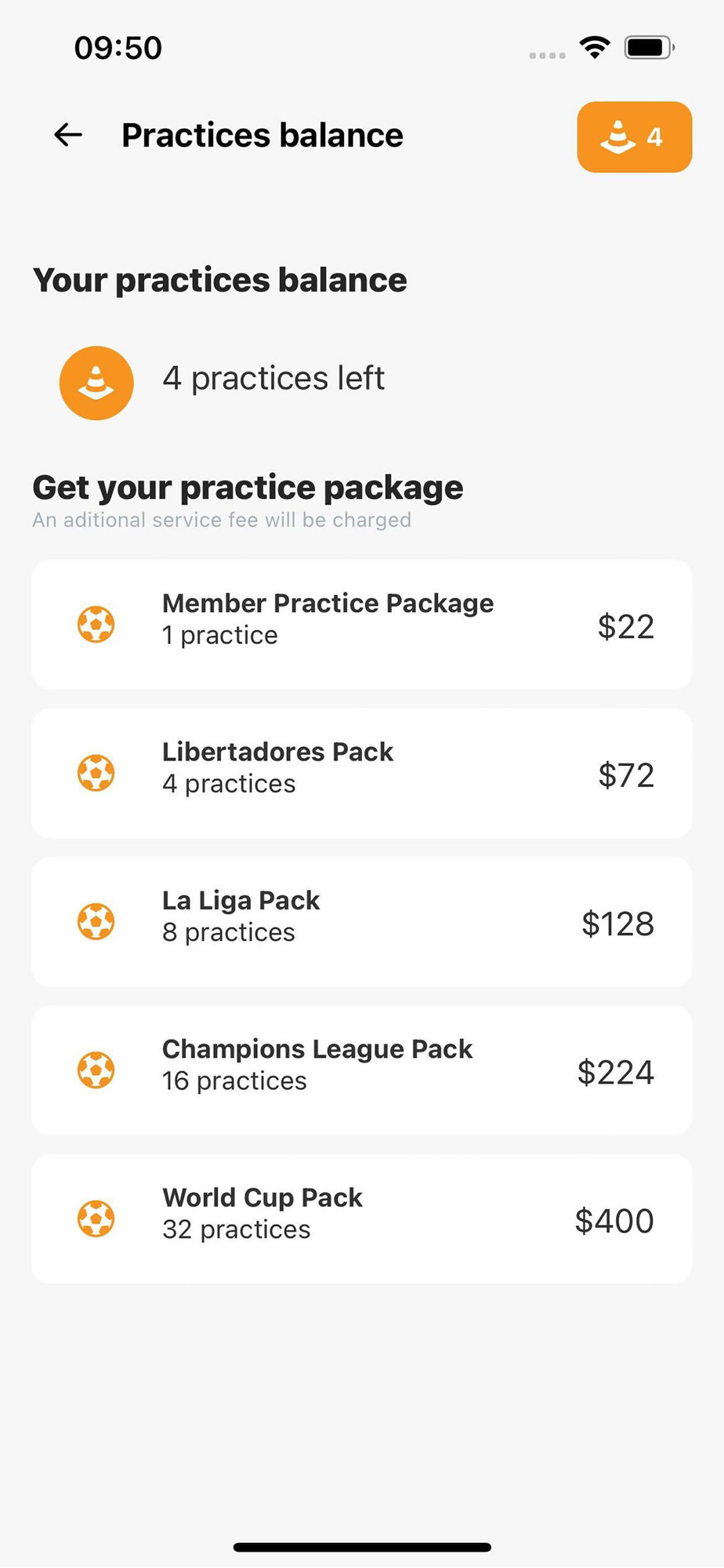Pick the La Liga Pack title
The width and height of the screenshot is (724, 1568).
pyautogui.click(x=241, y=900)
